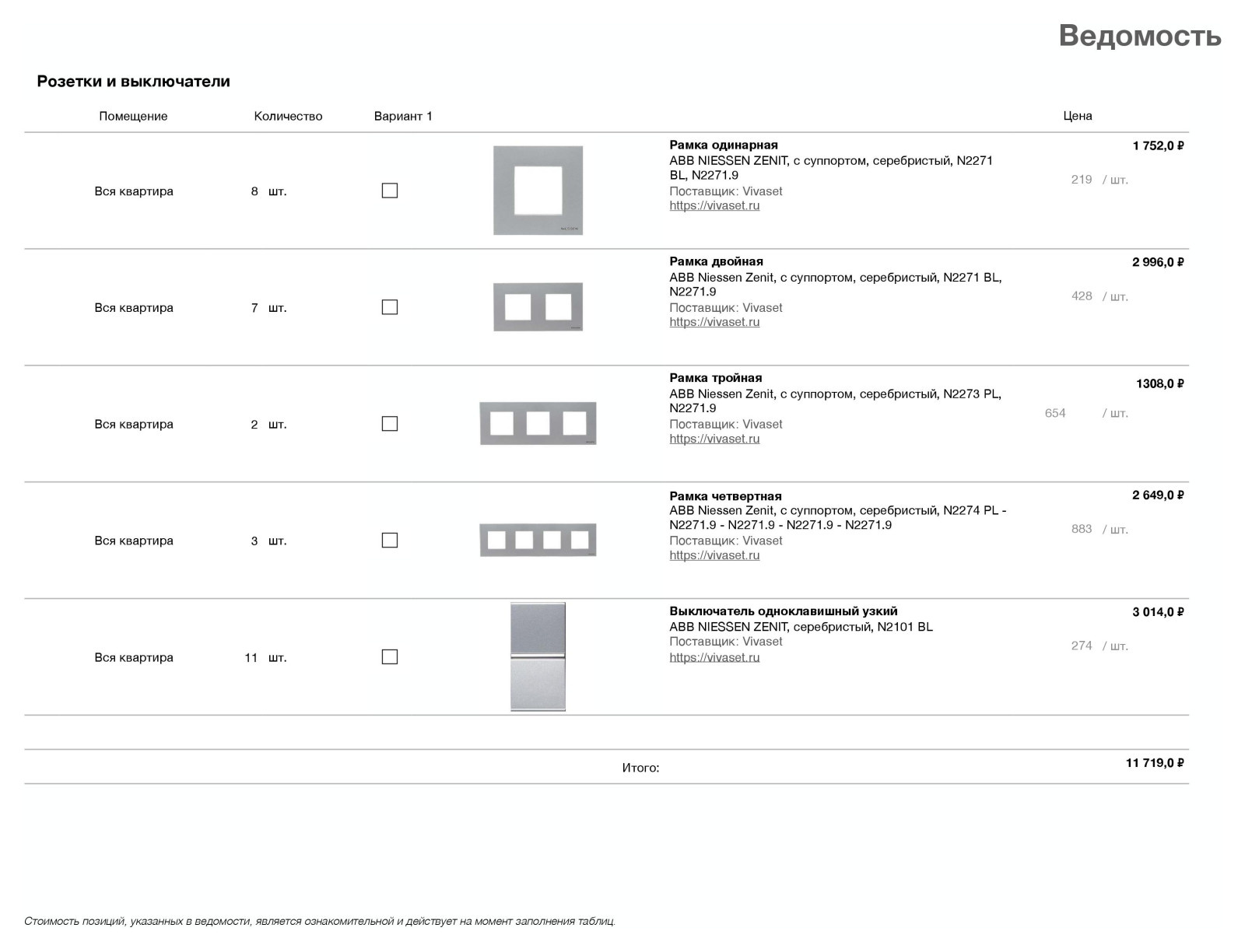Select the Поставщик: Vivaset line under Рамка двойная

coord(726,308)
